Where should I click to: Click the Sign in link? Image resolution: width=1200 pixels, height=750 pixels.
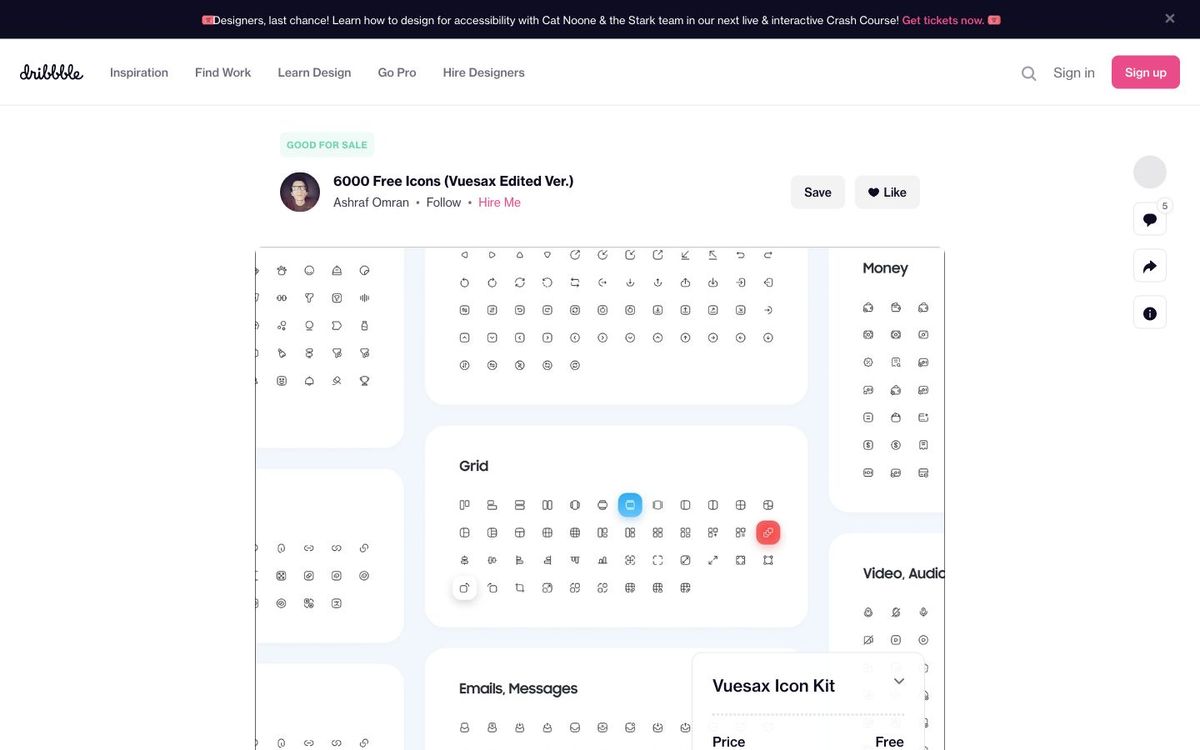click(x=1074, y=73)
